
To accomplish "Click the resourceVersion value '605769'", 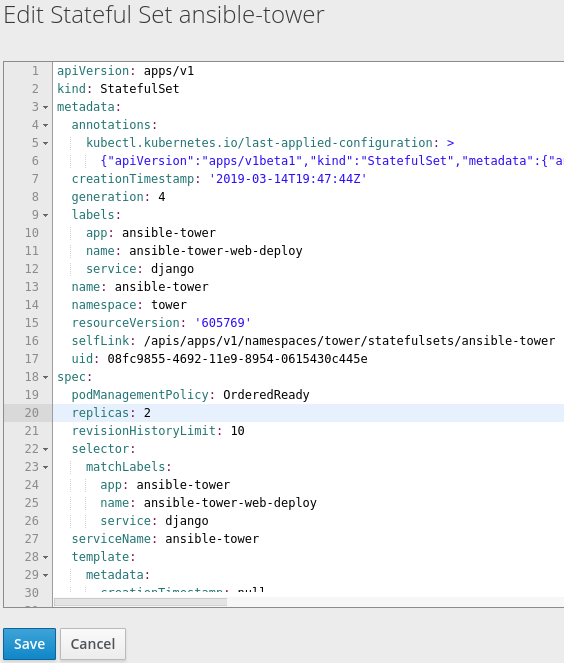I will [223, 323].
